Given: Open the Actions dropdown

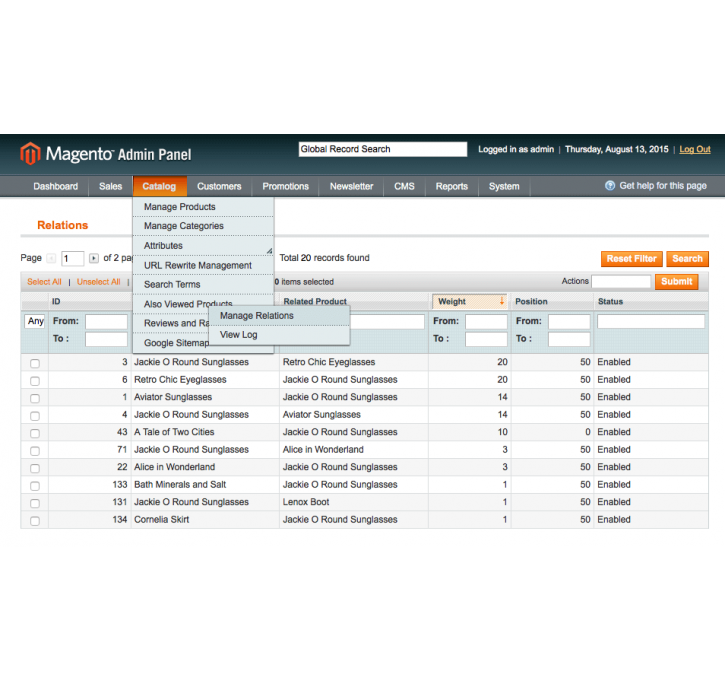Looking at the screenshot, I should point(621,282).
